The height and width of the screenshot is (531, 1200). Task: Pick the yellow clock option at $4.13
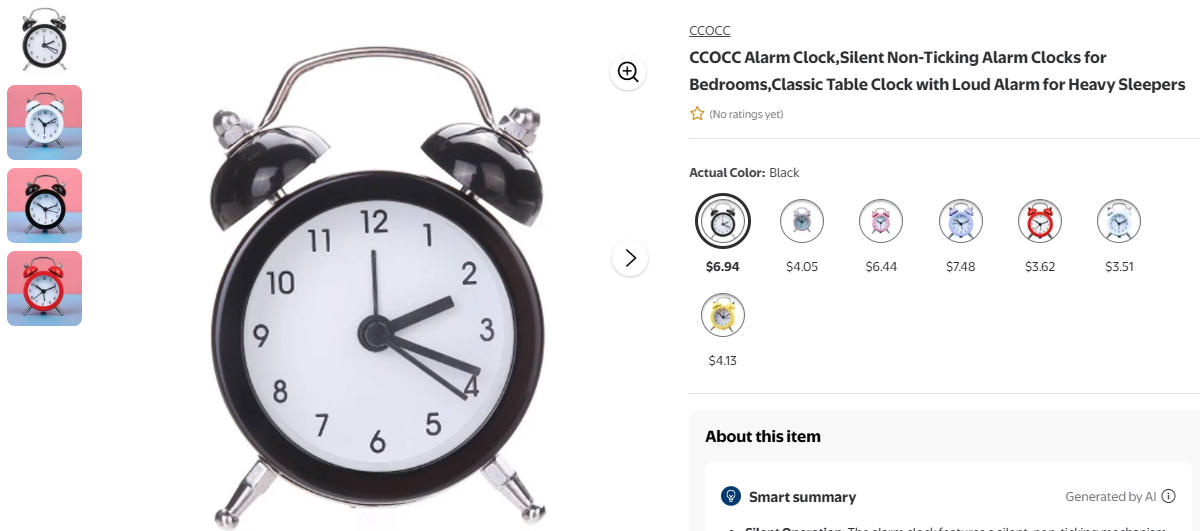coord(722,314)
